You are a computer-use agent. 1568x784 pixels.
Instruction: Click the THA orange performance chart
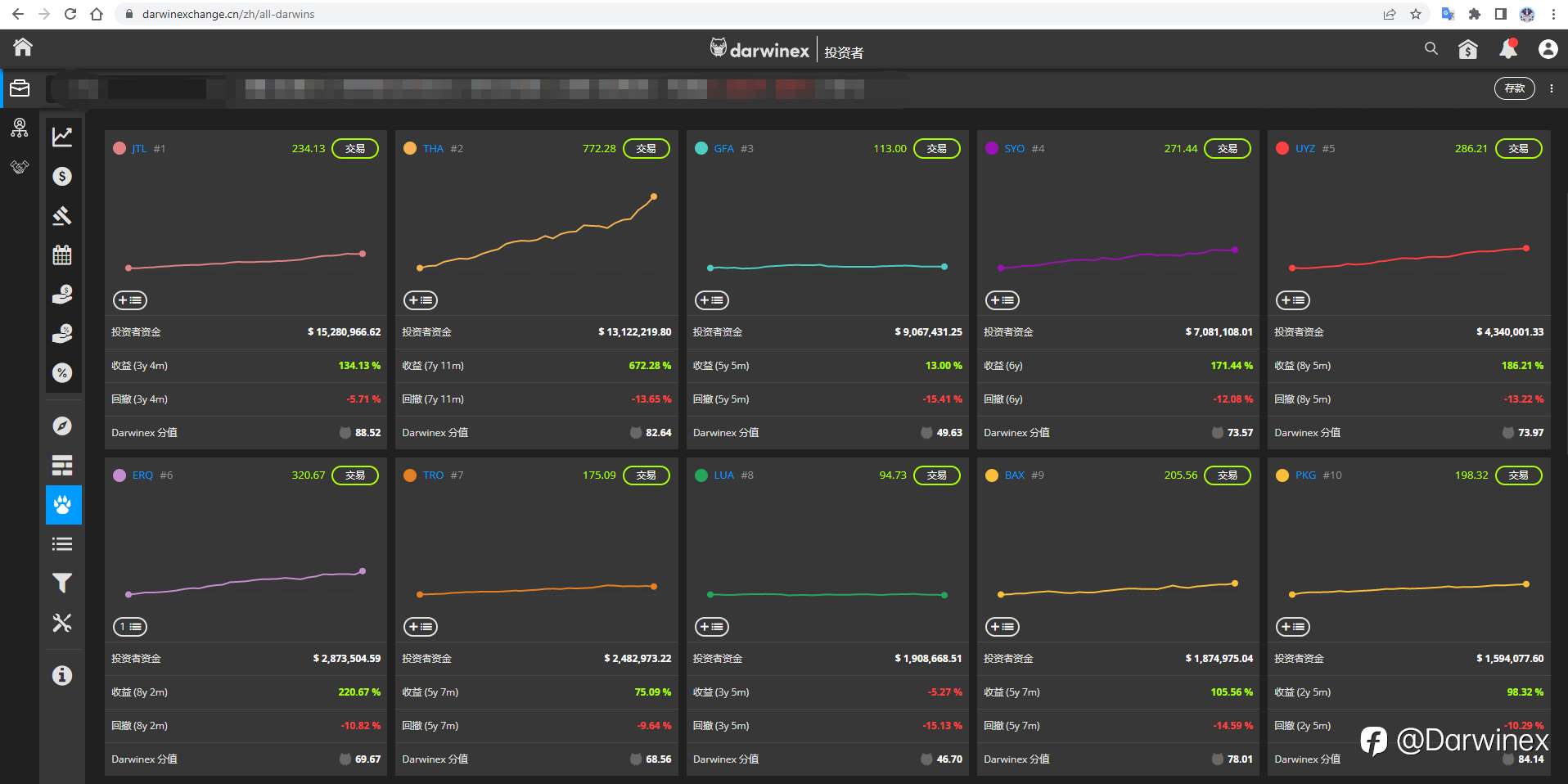[537, 232]
